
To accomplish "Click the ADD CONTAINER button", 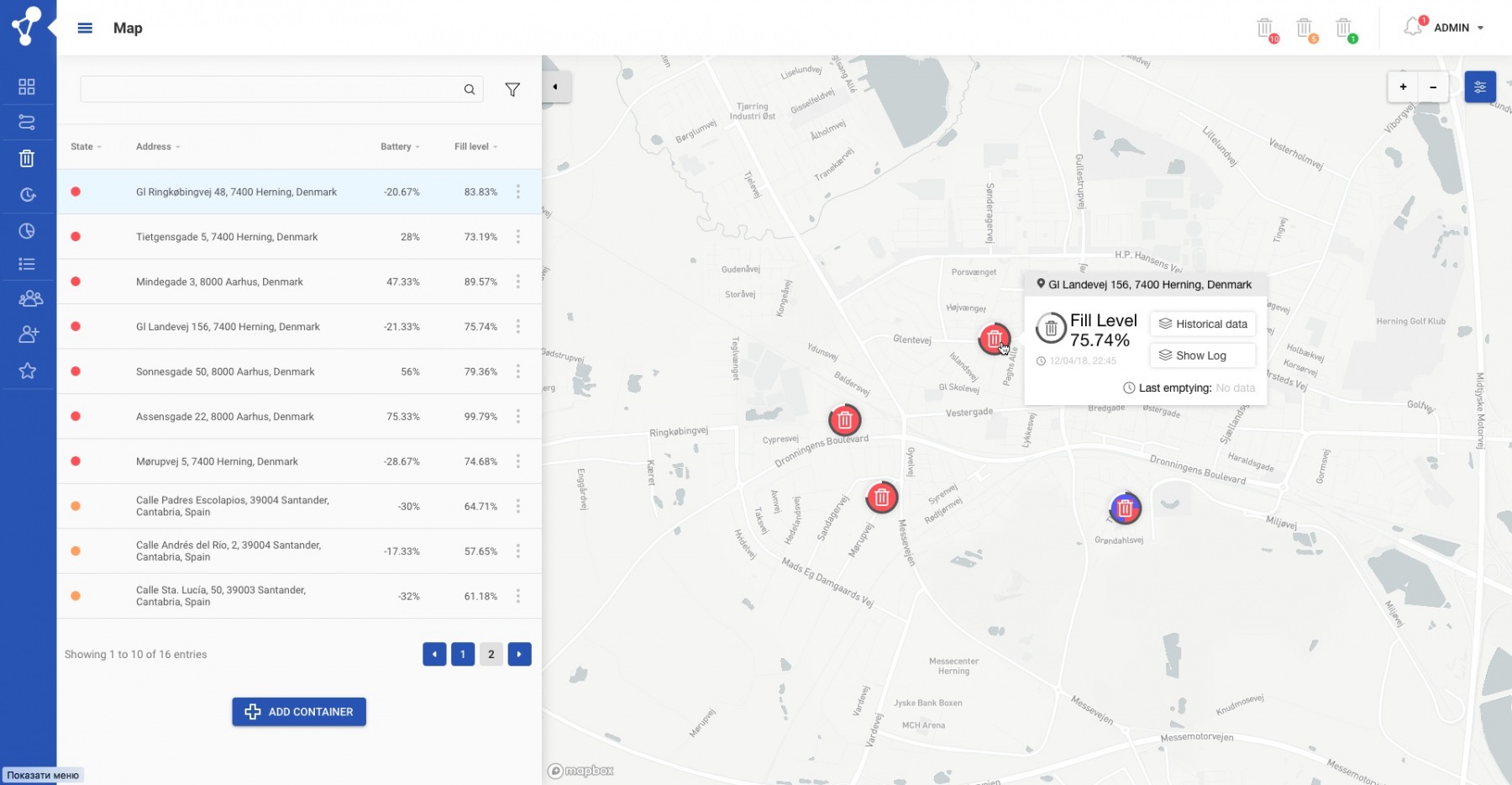I will click(x=299, y=712).
